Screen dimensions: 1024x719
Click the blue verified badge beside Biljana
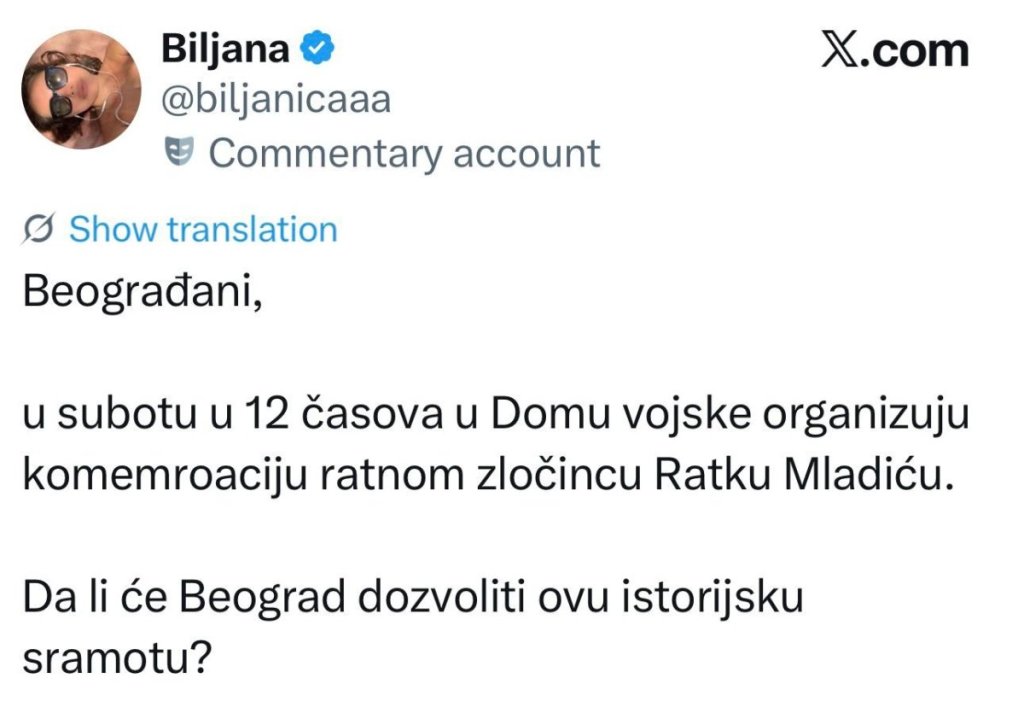(x=317, y=48)
